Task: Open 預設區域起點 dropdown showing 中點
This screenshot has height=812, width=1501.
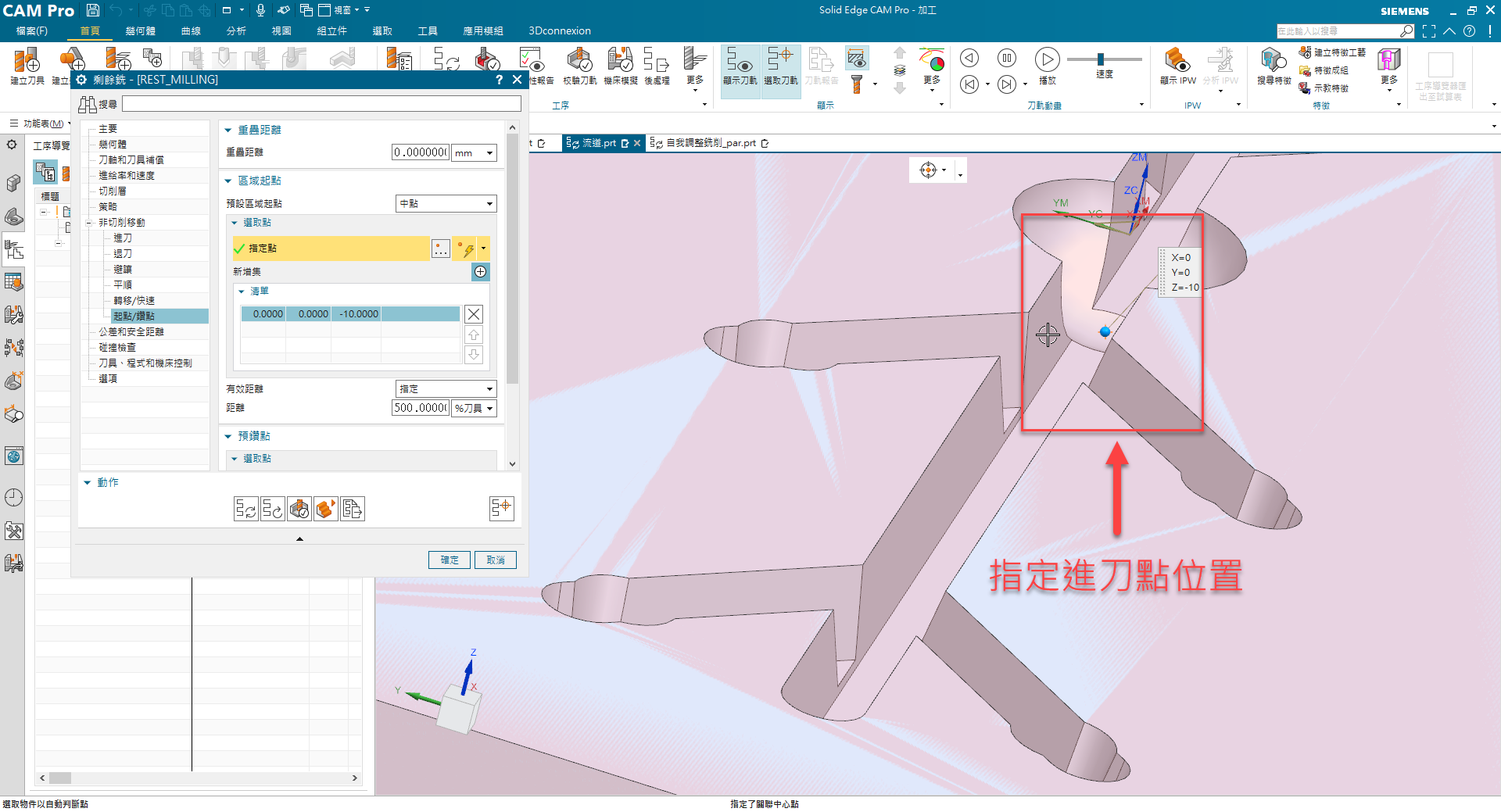Action: click(x=446, y=204)
